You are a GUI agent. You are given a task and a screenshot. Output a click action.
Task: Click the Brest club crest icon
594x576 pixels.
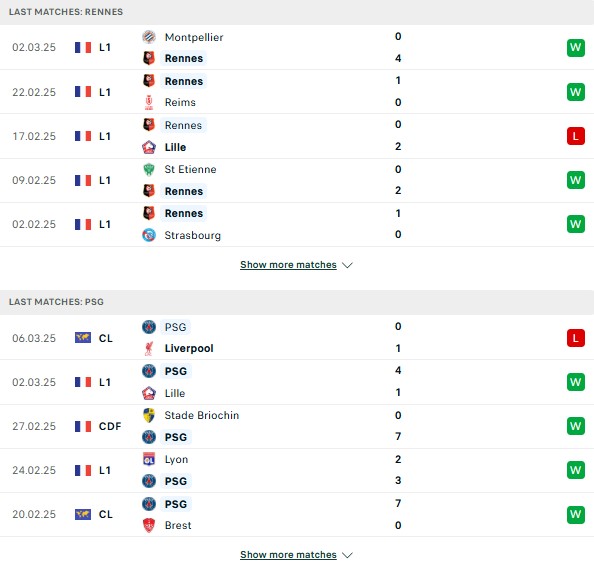point(149,525)
